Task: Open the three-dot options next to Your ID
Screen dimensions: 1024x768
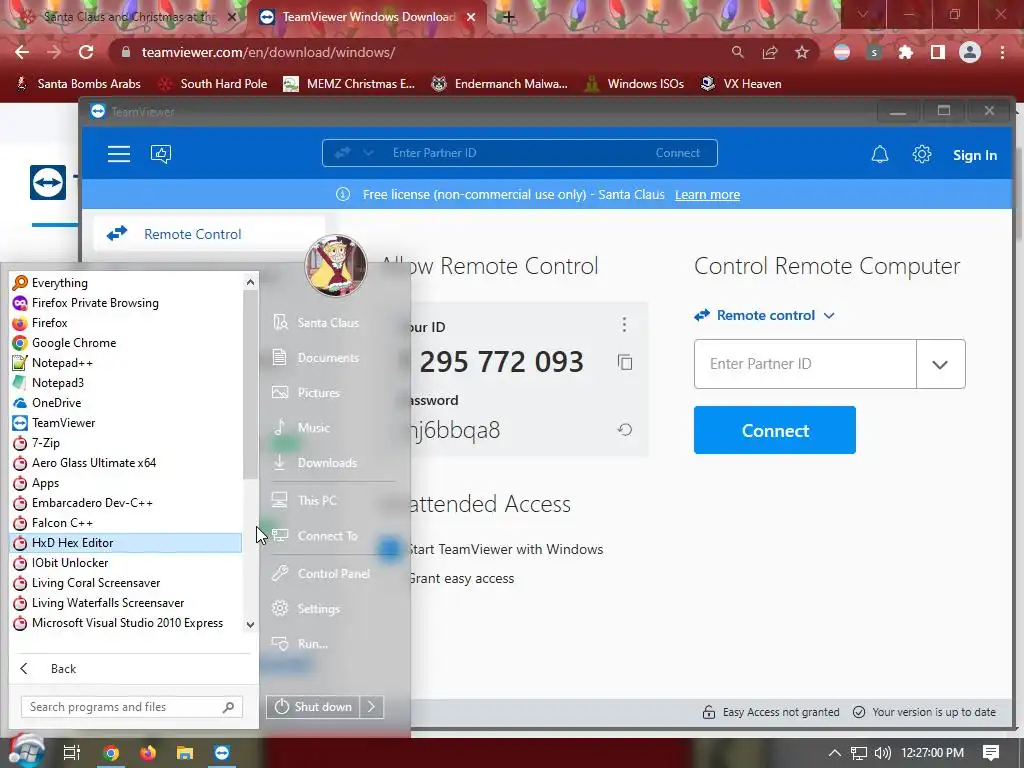Action: tap(624, 325)
